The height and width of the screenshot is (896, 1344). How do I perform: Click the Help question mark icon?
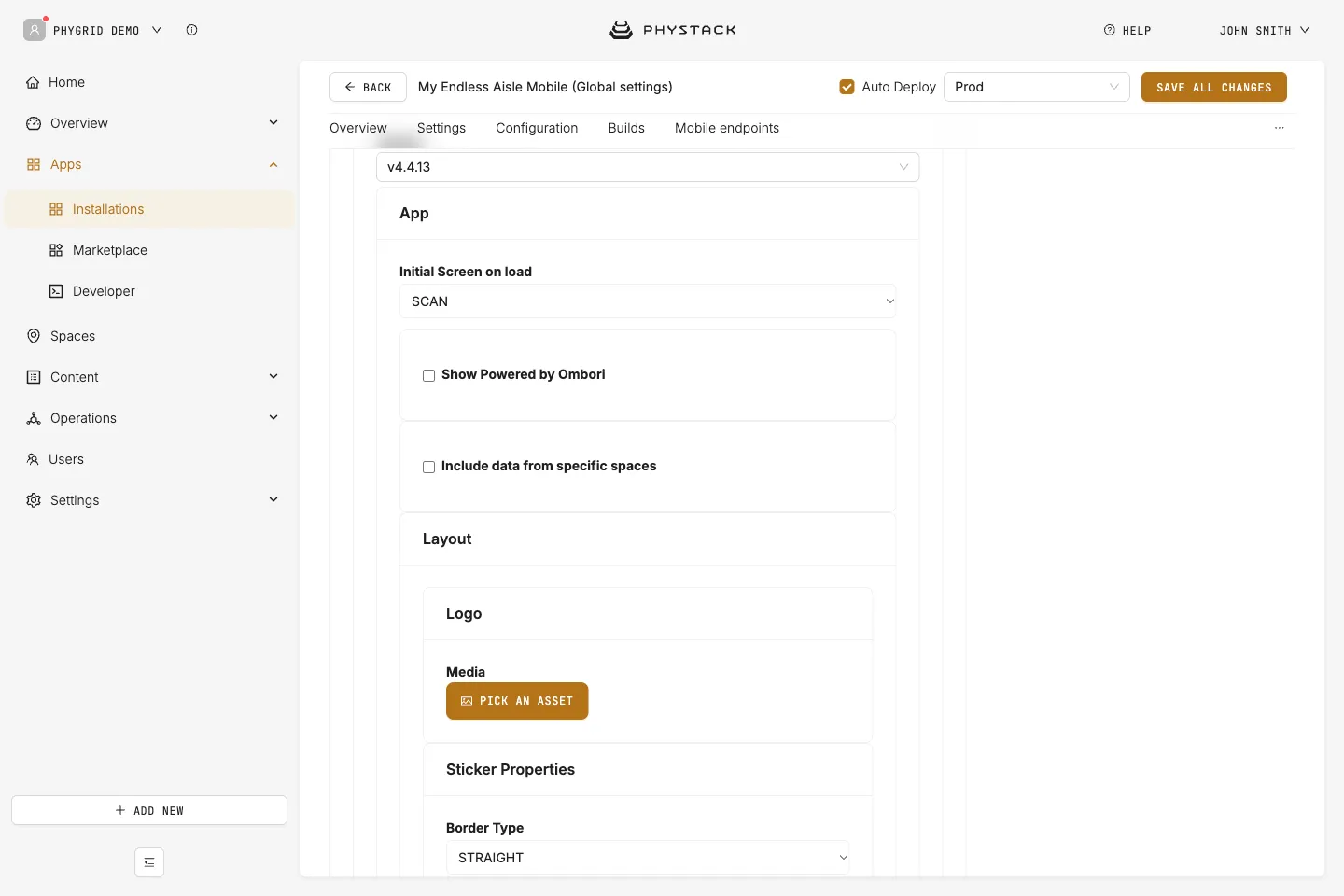1110,30
